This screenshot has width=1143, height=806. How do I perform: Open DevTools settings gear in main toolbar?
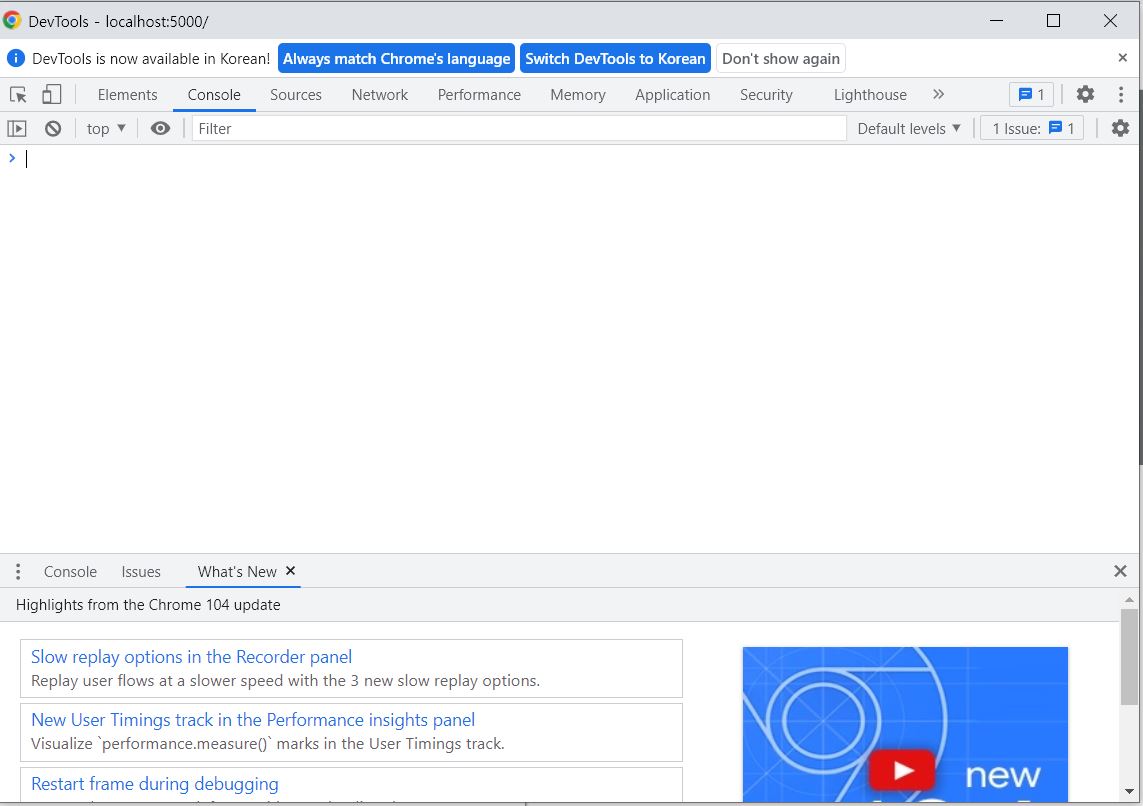1085,94
